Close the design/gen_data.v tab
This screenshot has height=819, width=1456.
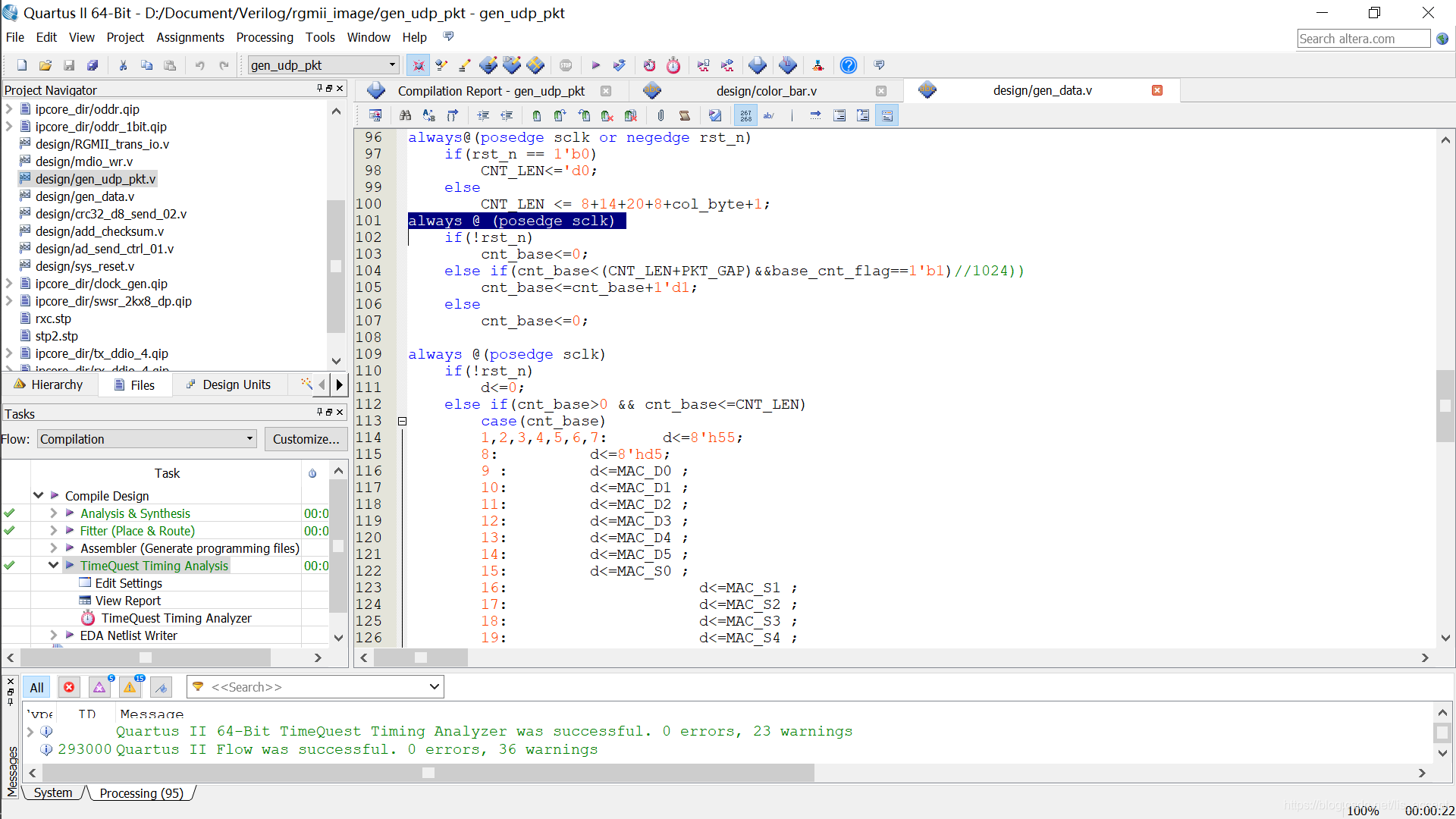(x=1157, y=90)
